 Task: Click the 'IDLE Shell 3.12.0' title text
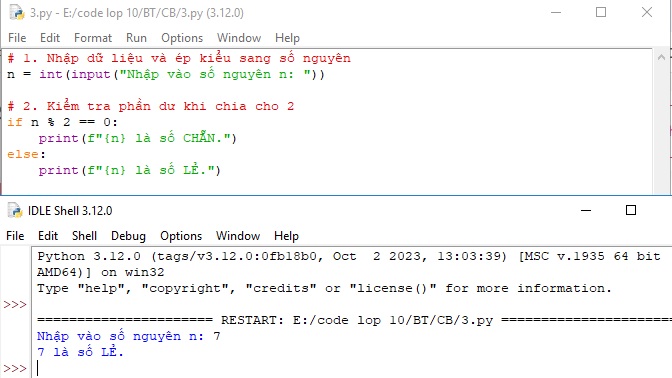70,211
